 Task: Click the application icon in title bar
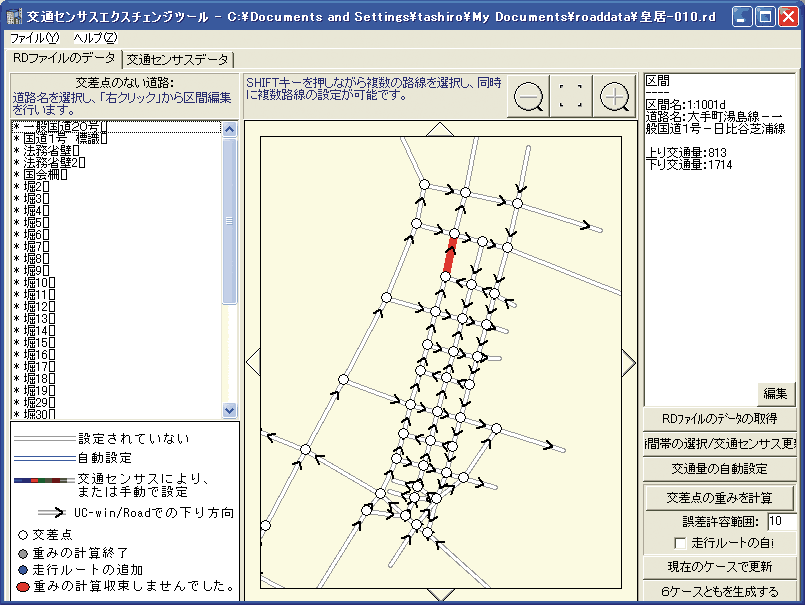pos(14,17)
